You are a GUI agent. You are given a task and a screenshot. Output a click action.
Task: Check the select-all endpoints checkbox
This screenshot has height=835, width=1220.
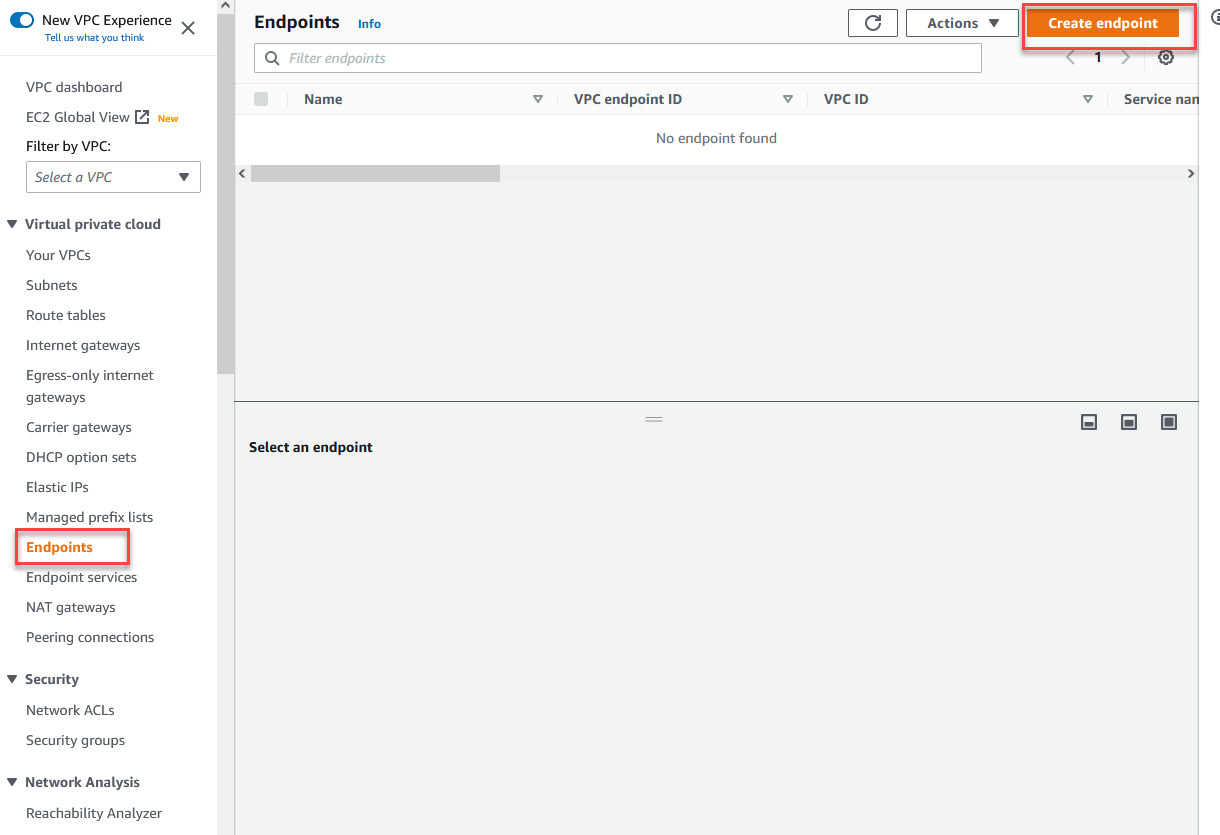click(x=261, y=99)
